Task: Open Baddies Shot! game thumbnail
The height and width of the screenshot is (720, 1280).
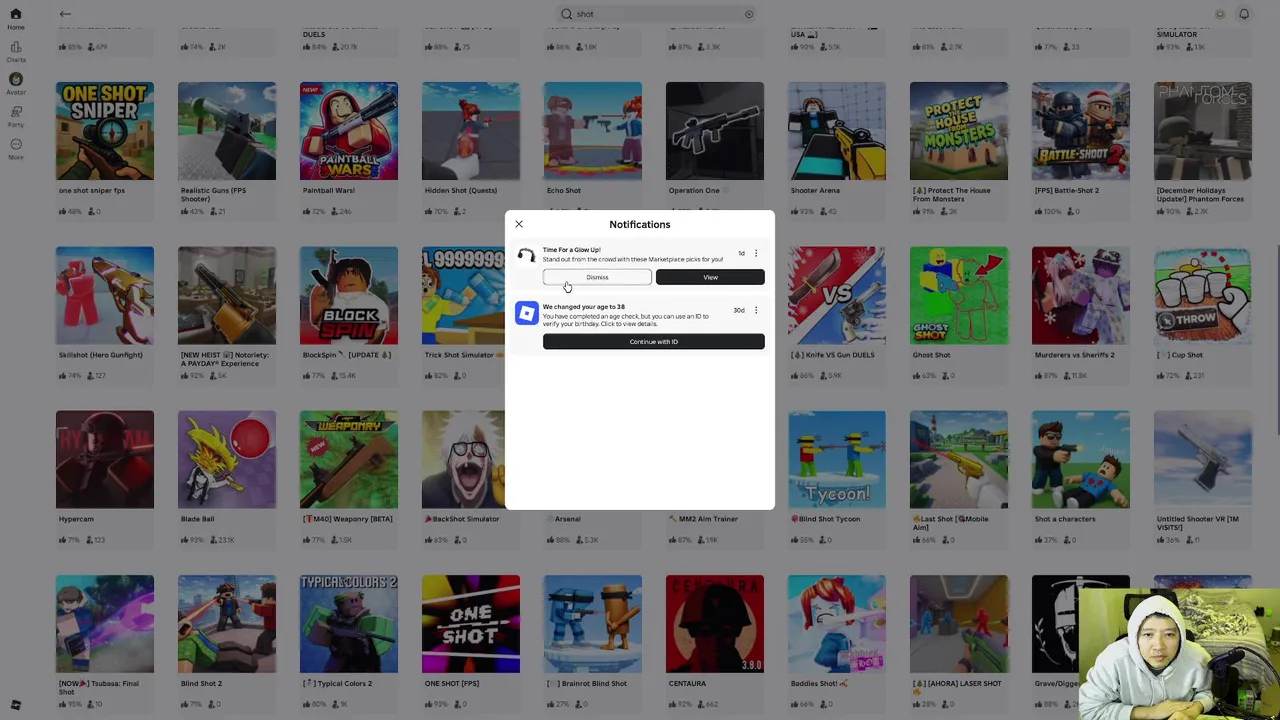Action: click(837, 624)
